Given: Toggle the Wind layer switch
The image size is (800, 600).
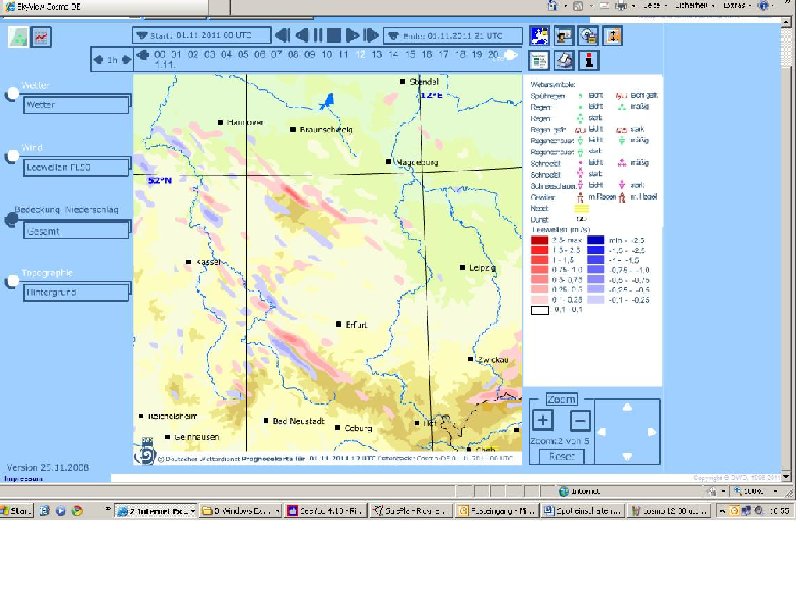Looking at the screenshot, I should coord(11,156).
